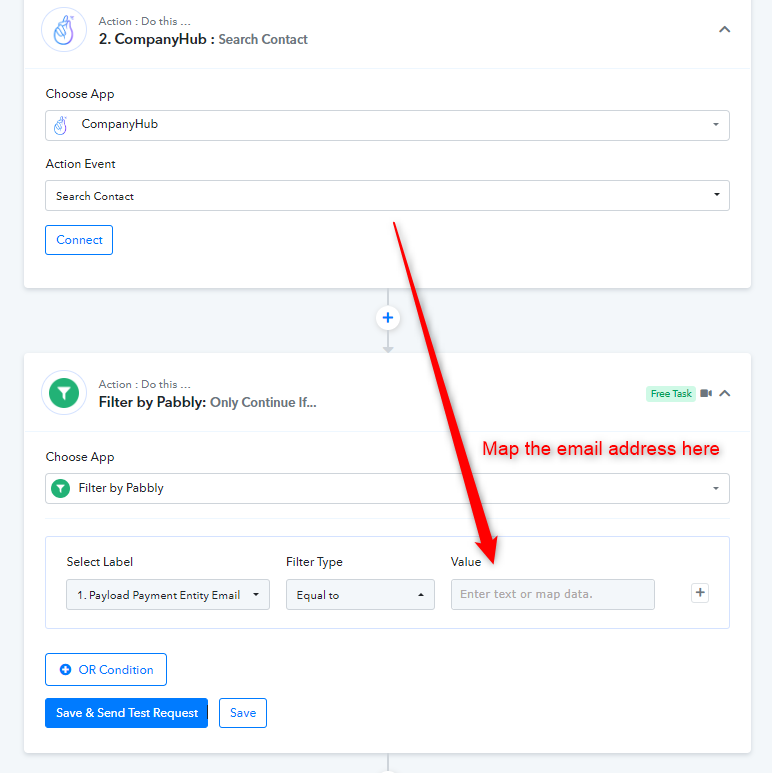Click the green Filter by Pabbly step icon
The height and width of the screenshot is (773, 772).
[x=64, y=393]
